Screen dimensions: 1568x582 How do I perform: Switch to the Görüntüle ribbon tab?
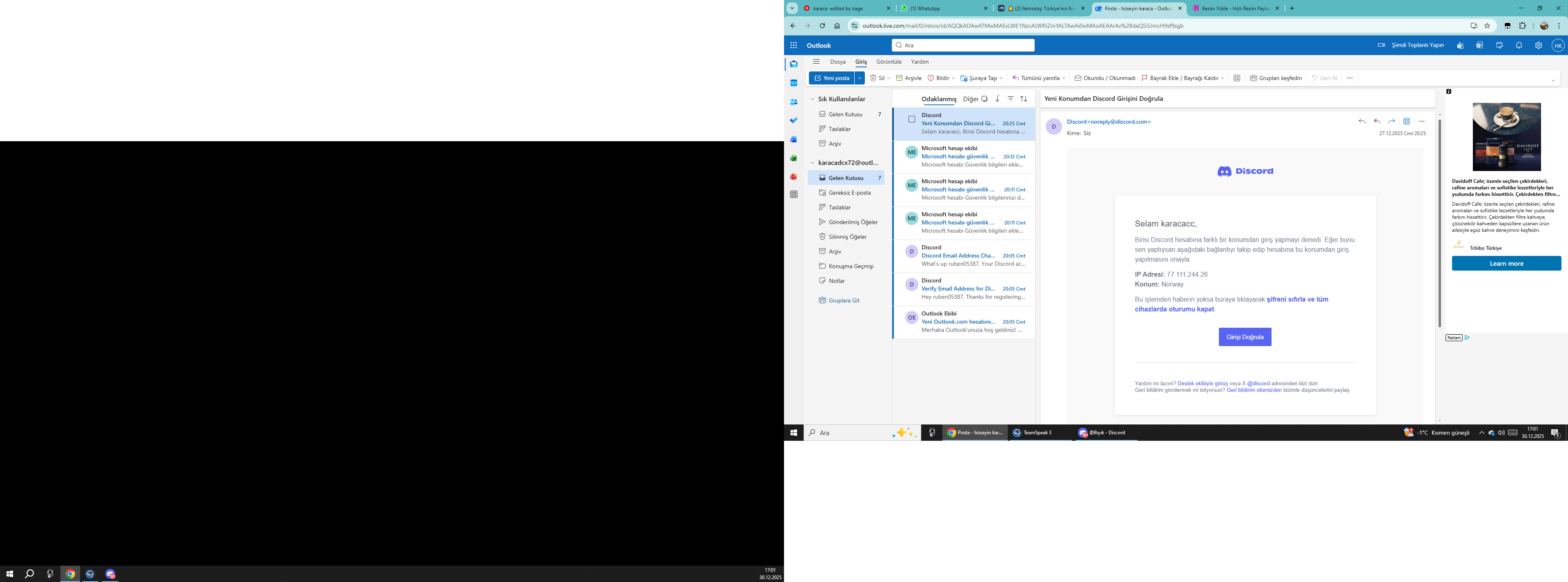click(x=889, y=62)
